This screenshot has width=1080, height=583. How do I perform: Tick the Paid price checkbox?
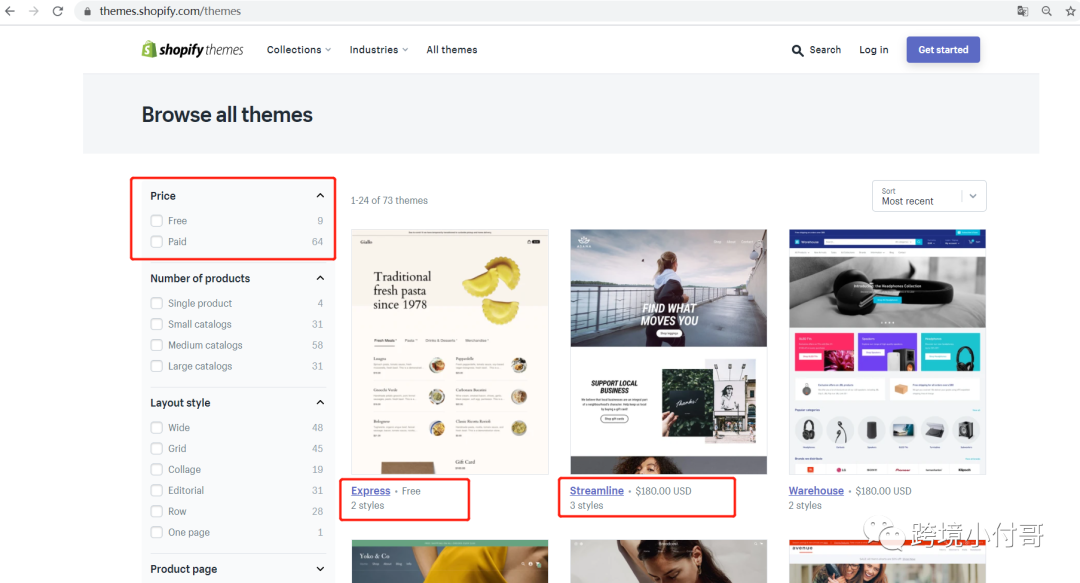coord(156,242)
